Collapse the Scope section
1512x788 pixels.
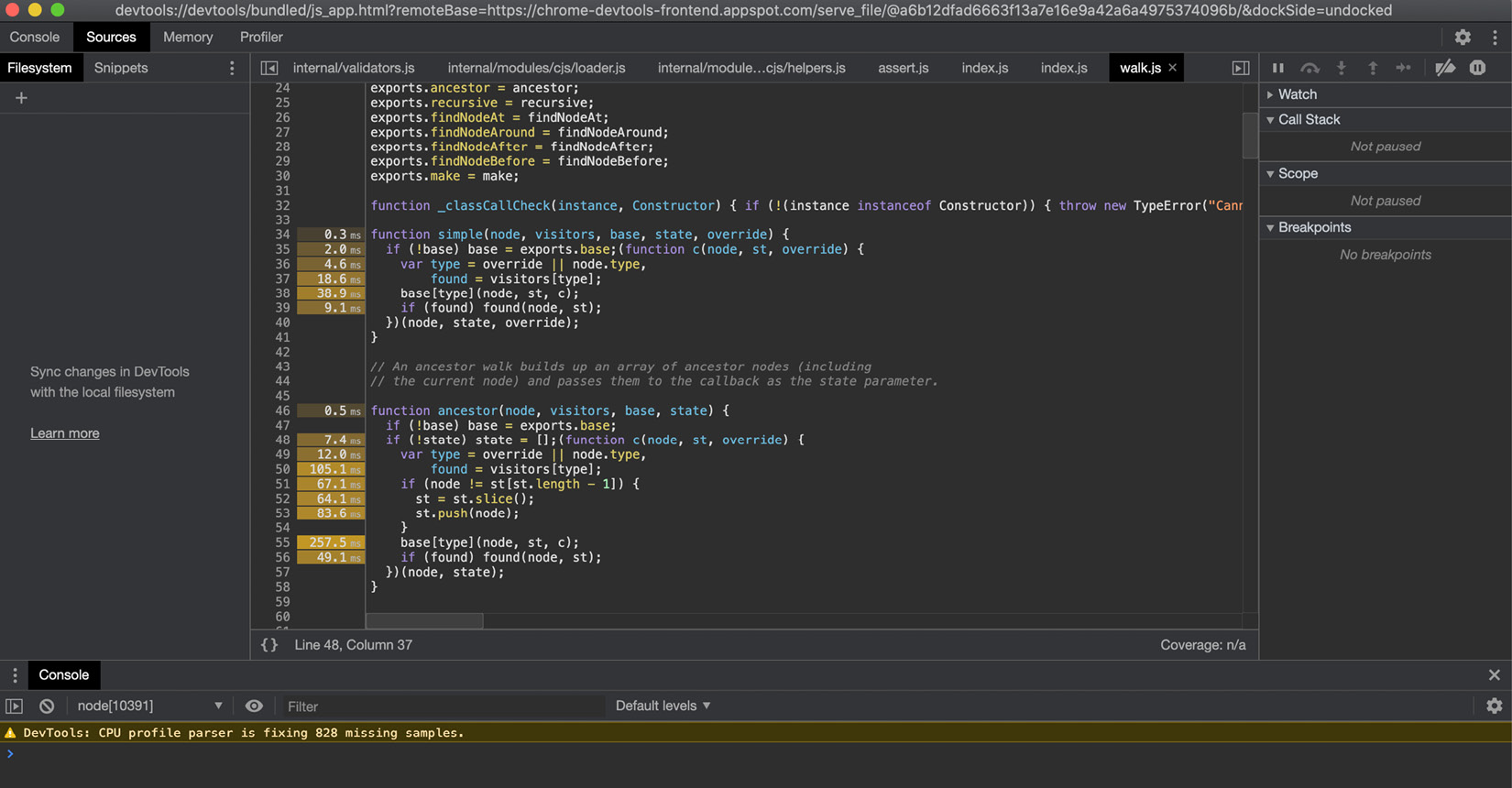click(1386, 174)
